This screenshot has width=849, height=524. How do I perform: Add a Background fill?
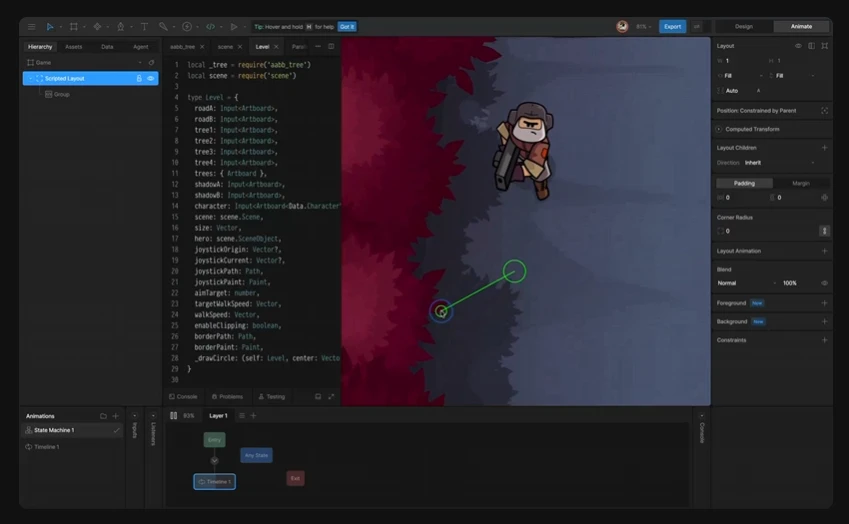tap(824, 322)
